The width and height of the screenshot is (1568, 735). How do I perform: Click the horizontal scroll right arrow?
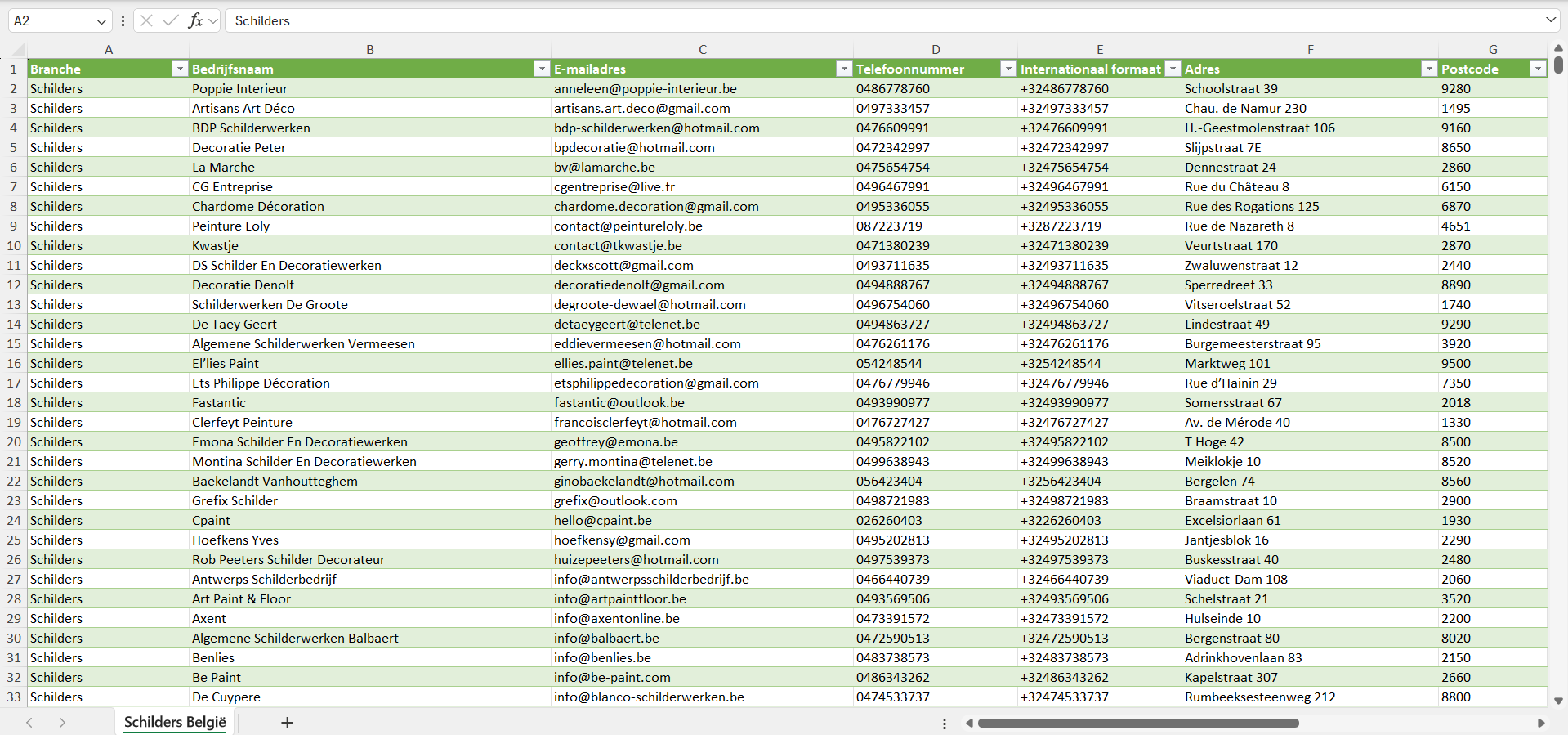[1541, 723]
